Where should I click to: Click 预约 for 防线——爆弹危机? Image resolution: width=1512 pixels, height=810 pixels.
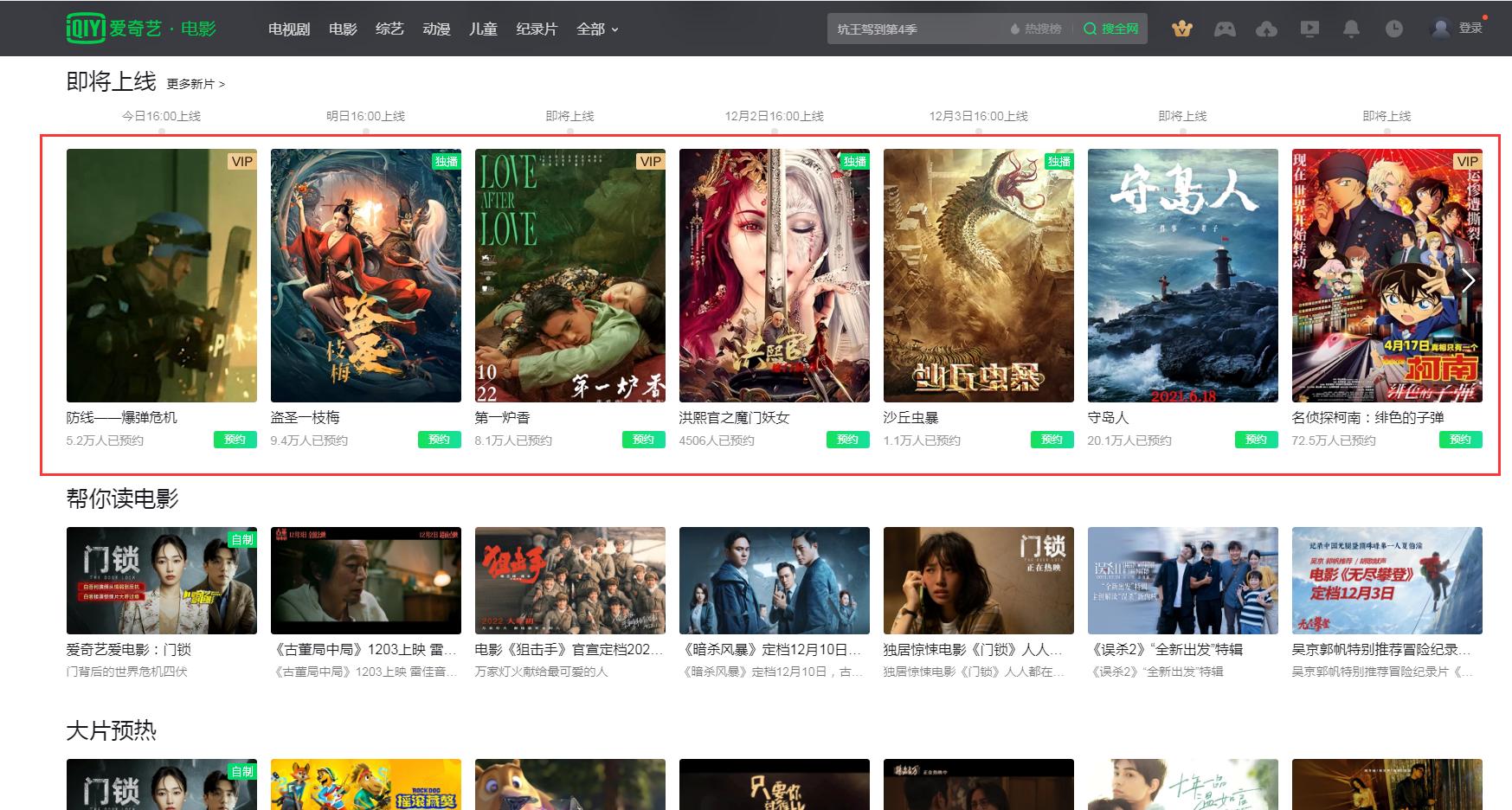235,440
